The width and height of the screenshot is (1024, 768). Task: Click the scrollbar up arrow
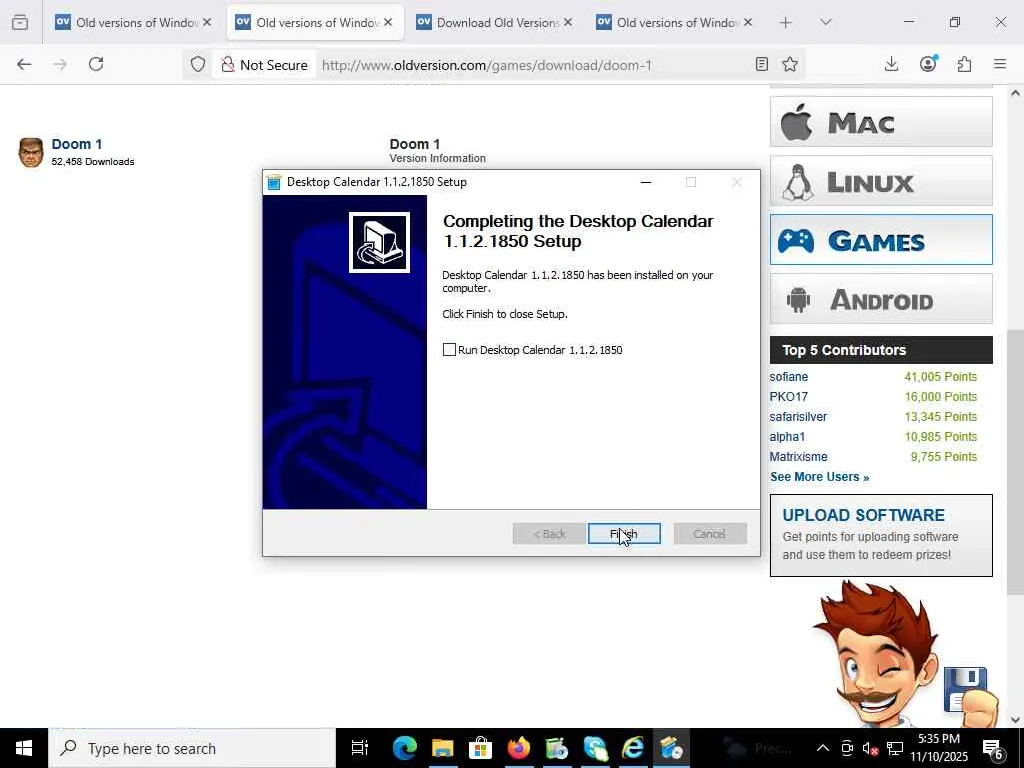click(1016, 93)
